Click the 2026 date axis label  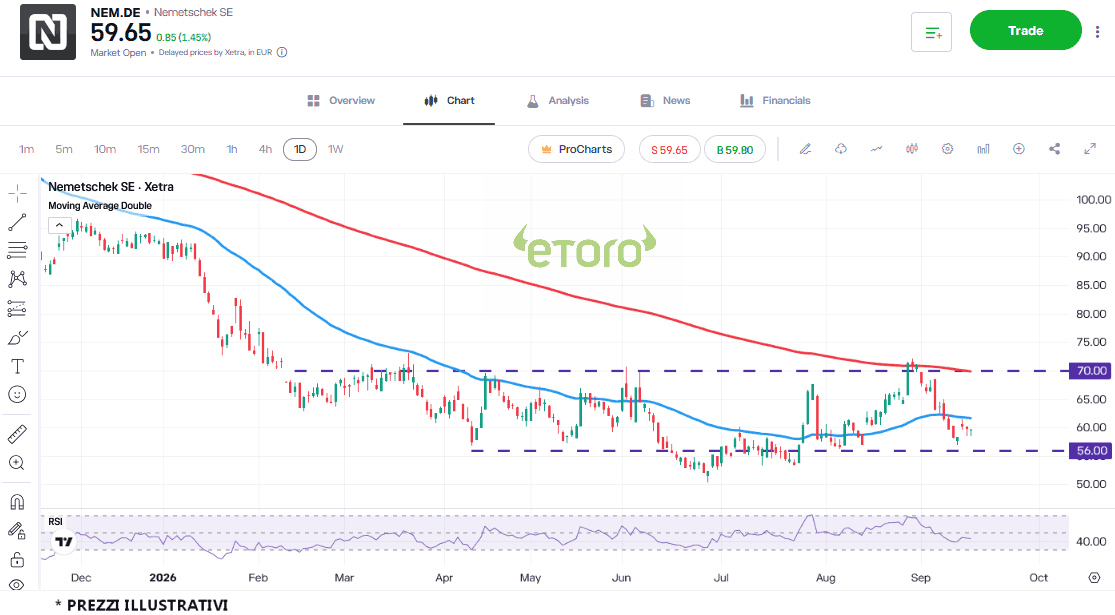click(x=163, y=577)
